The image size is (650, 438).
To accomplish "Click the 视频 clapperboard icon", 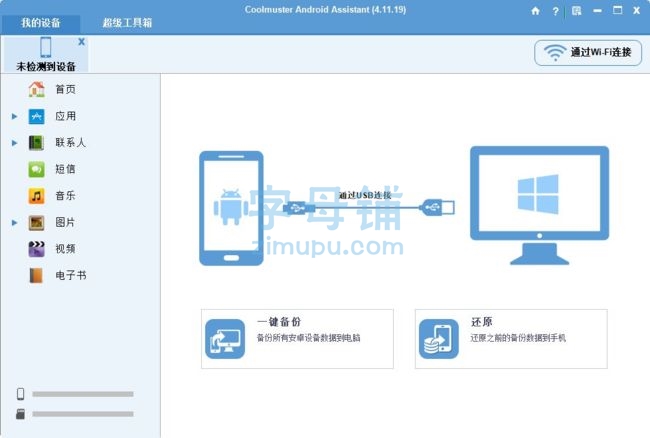I will (x=36, y=249).
